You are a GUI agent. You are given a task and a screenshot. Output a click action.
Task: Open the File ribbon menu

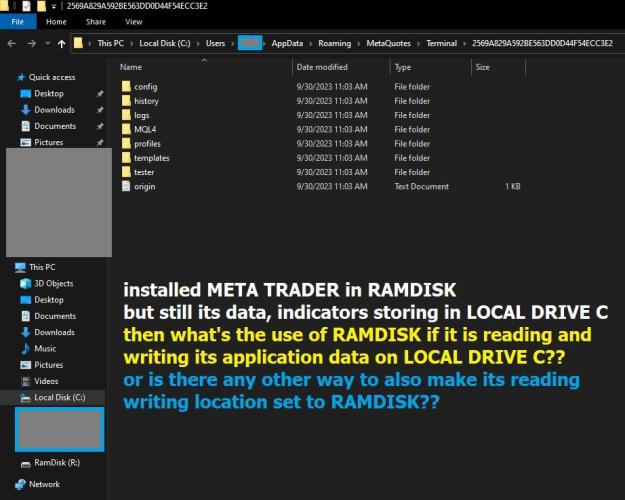click(x=18, y=22)
